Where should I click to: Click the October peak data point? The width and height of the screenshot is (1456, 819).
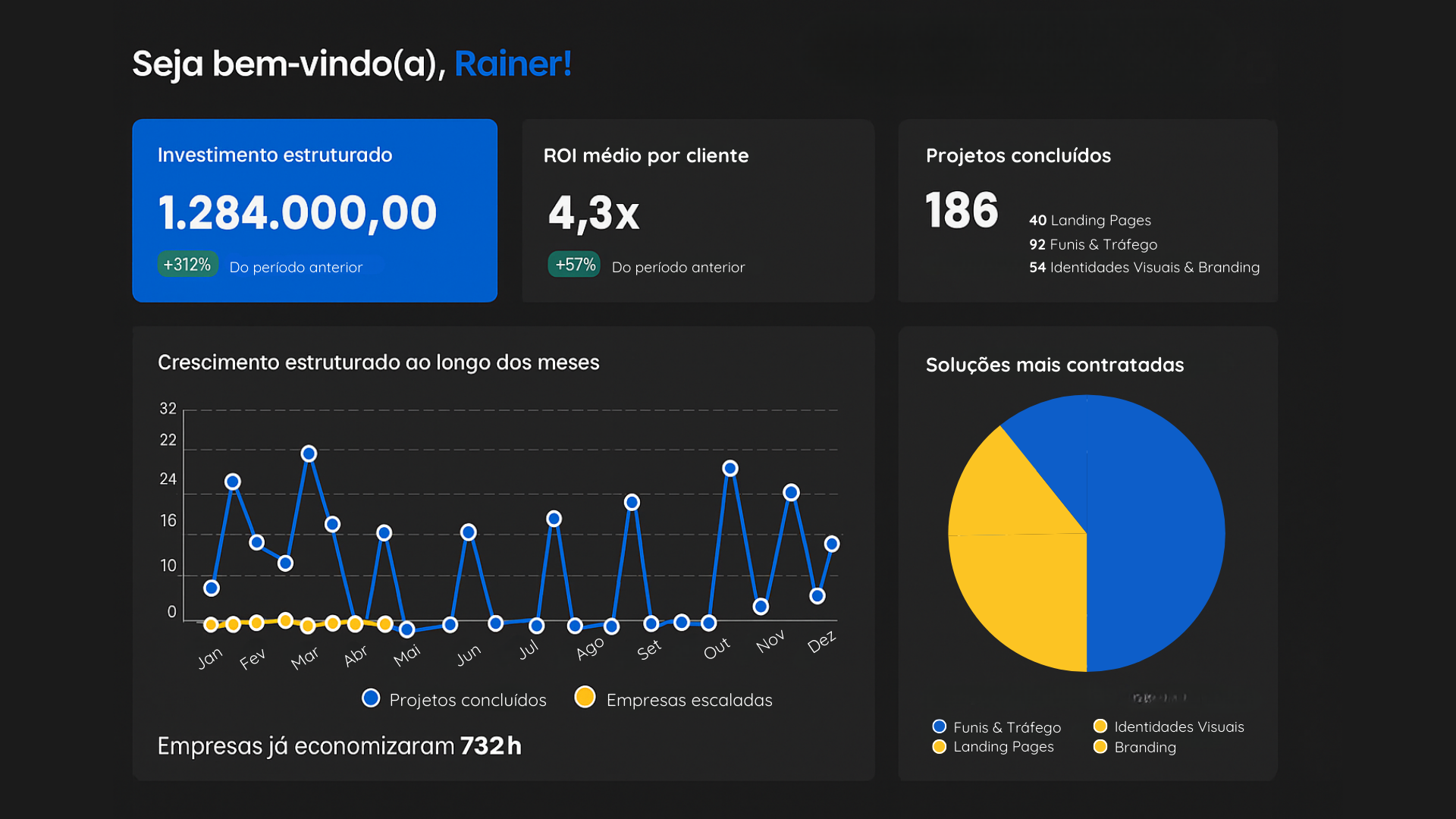[730, 469]
